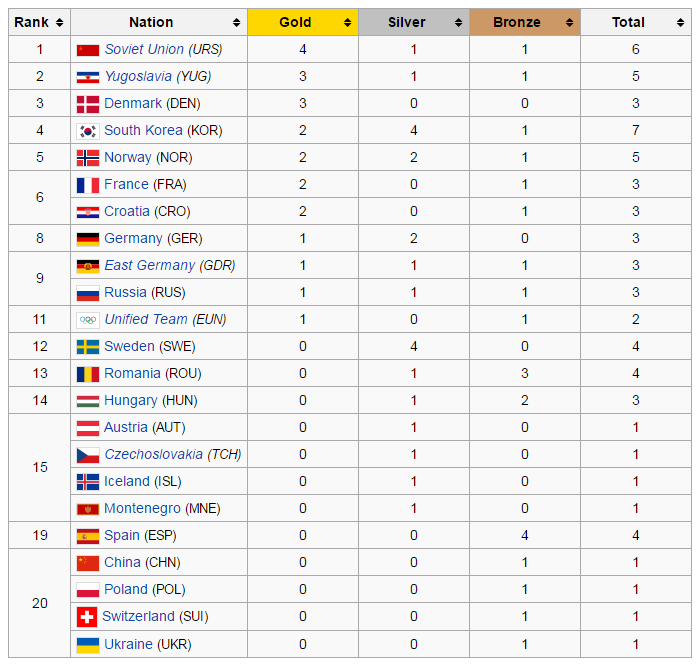Follow the East Germany link
698x664 pixels.
click(150, 265)
